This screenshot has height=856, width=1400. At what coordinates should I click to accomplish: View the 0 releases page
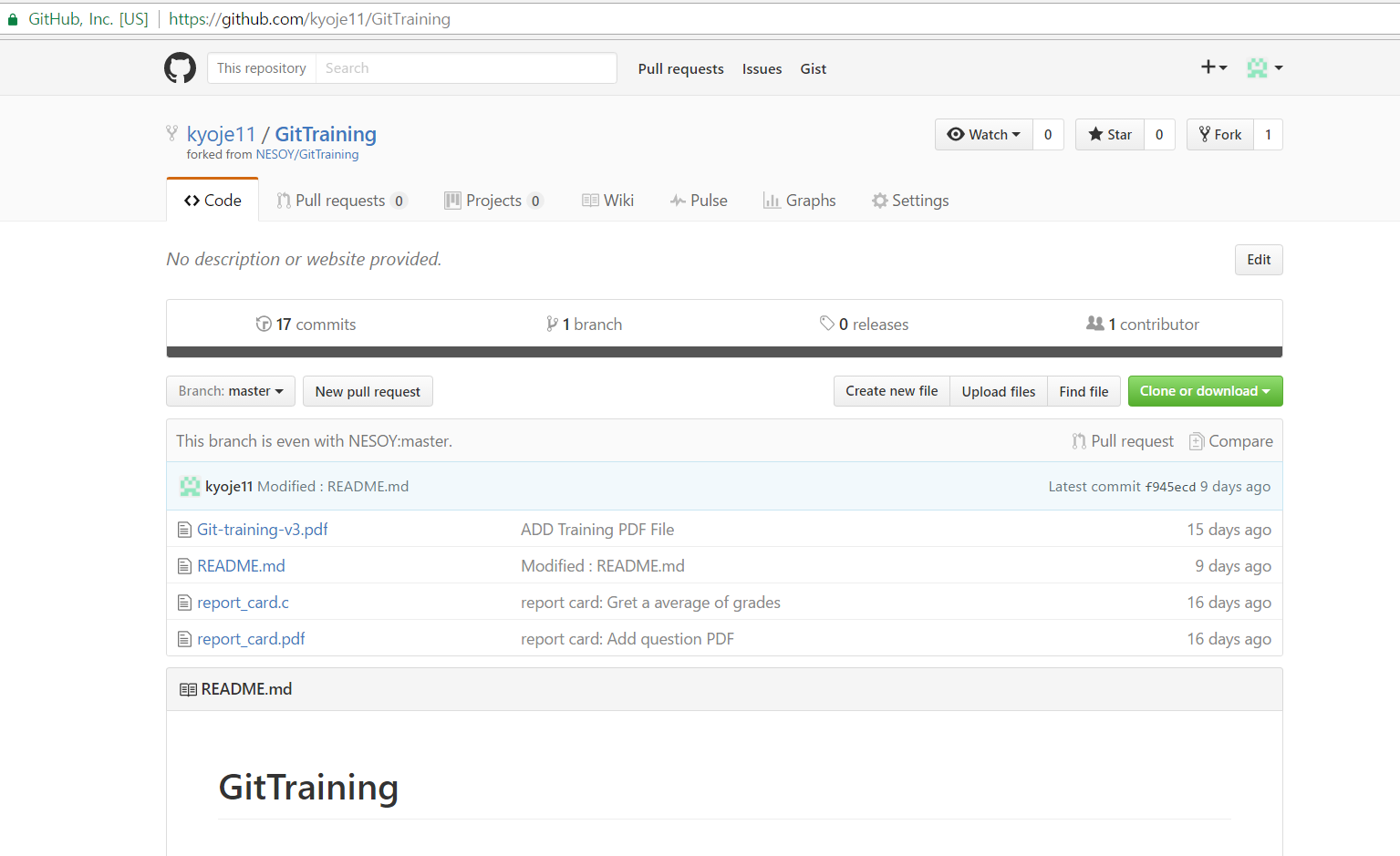[864, 325]
